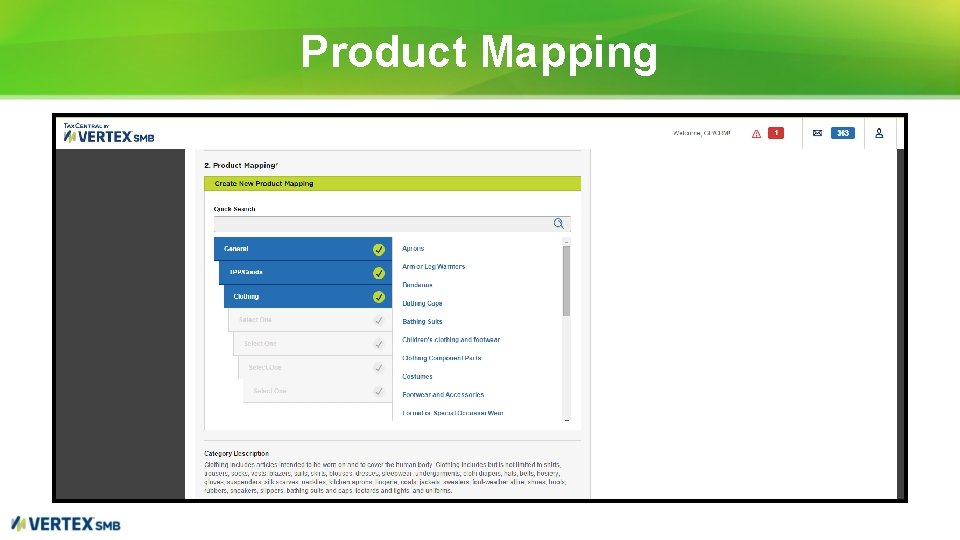The image size is (960, 540).
Task: Select the General category level
Action: coord(303,249)
